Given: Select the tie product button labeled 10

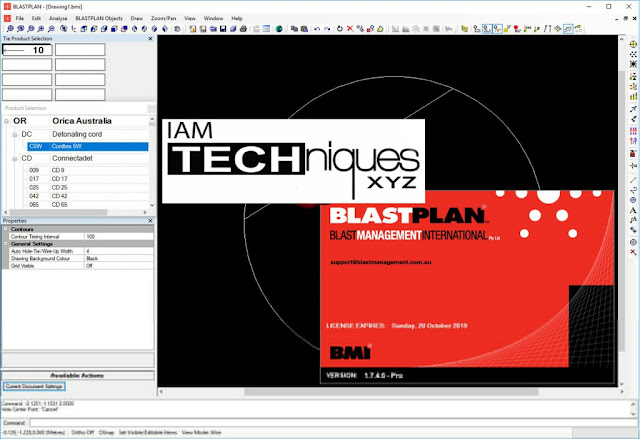Looking at the screenshot, I should pos(27,50).
